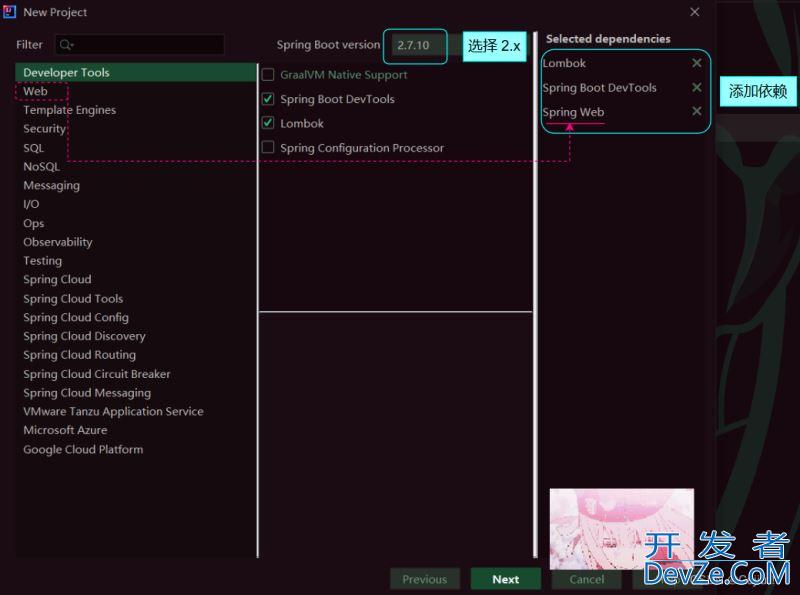Select the I/O category
This screenshot has height=595, width=800.
tap(136, 204)
